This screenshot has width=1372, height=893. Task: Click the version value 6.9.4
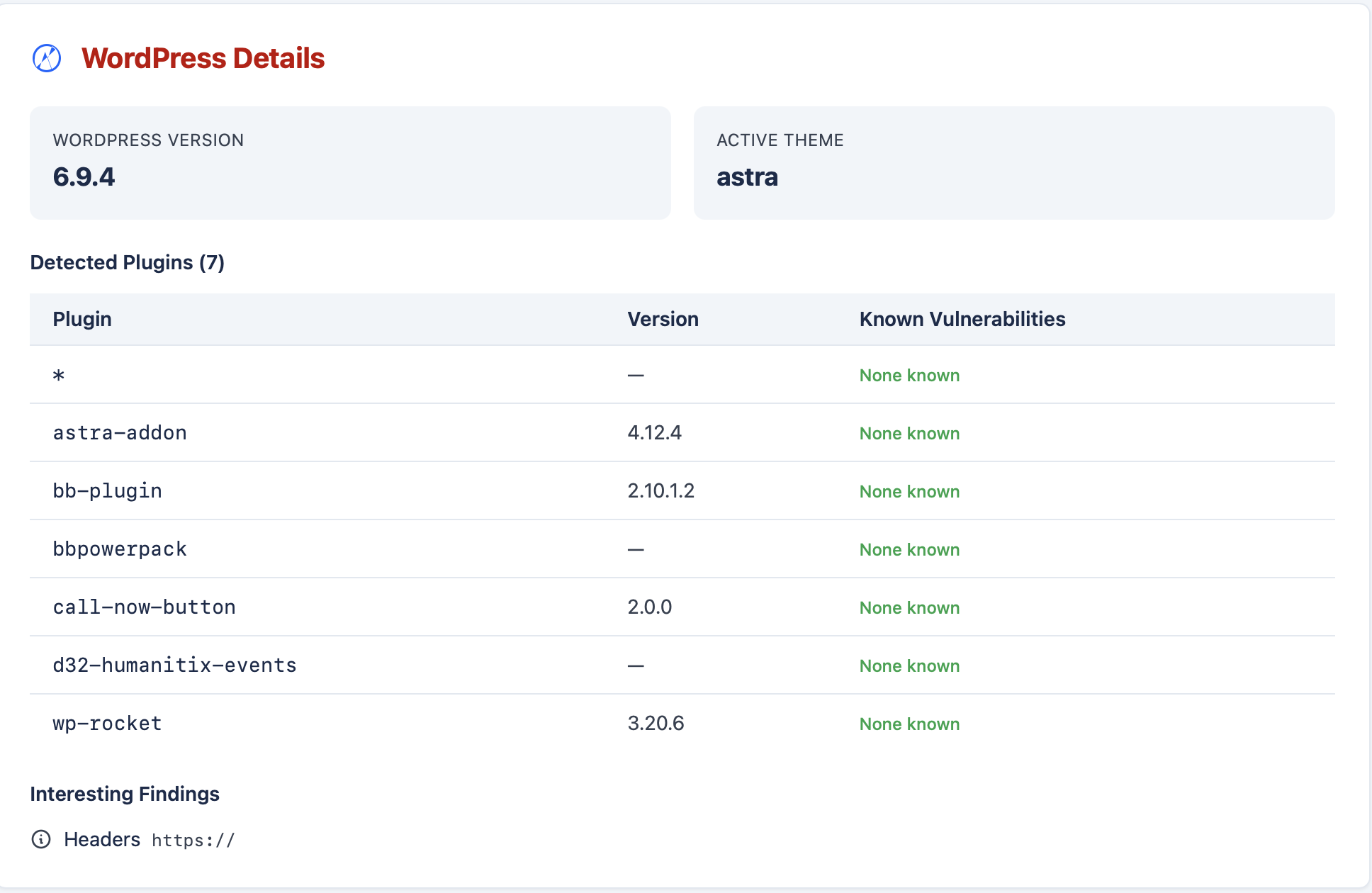pos(84,176)
